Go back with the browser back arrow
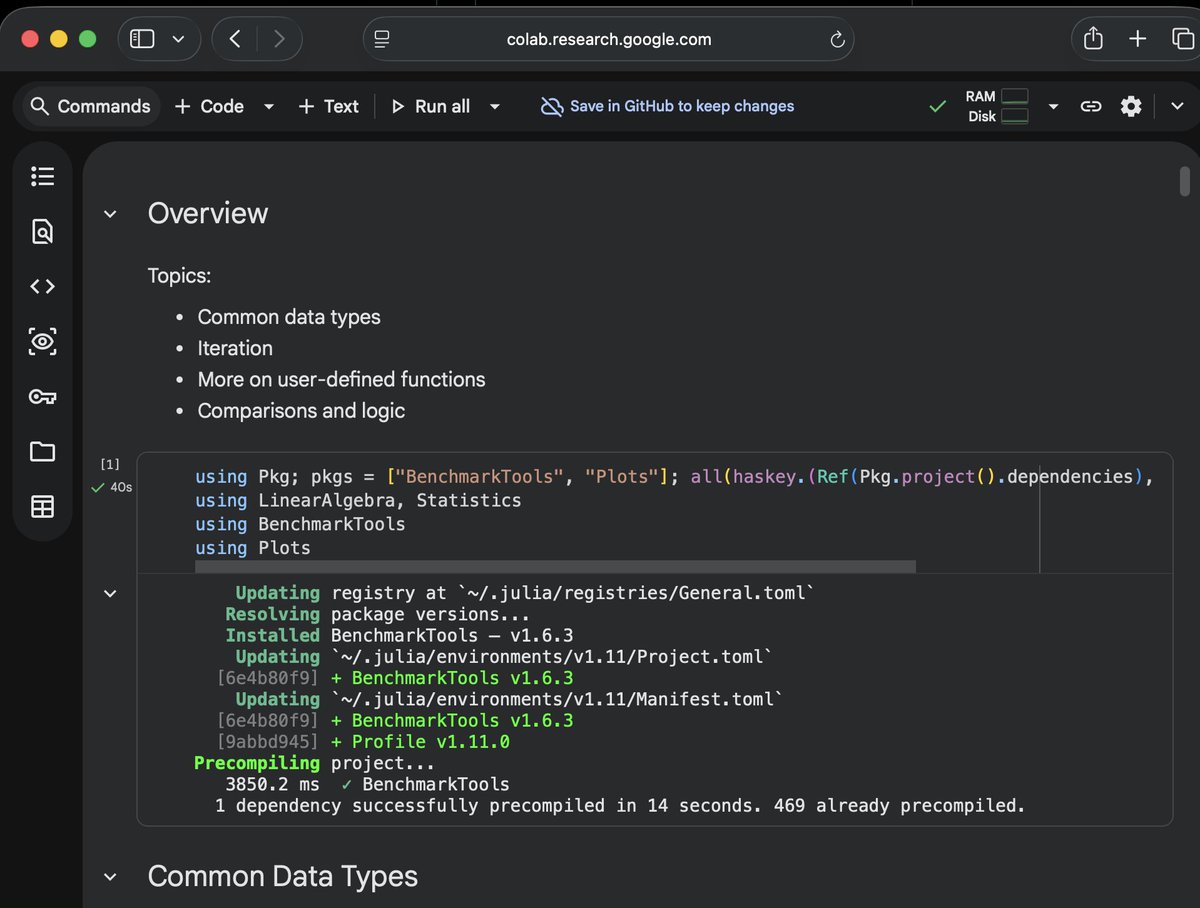The image size is (1200, 908). tap(235, 39)
